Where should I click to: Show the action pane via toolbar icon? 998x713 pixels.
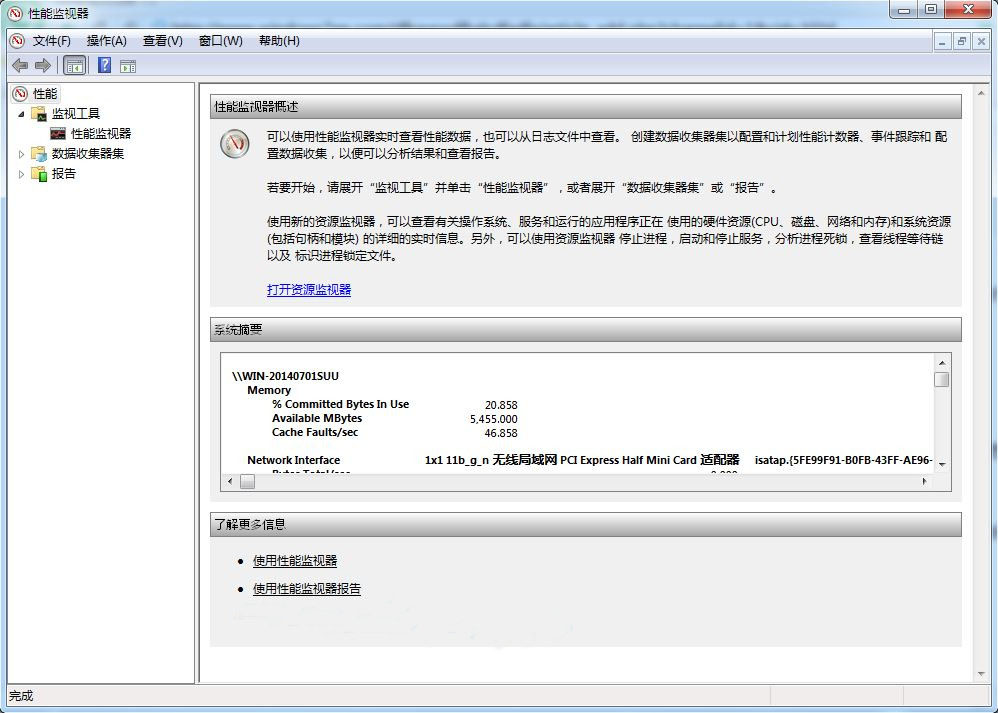130,65
